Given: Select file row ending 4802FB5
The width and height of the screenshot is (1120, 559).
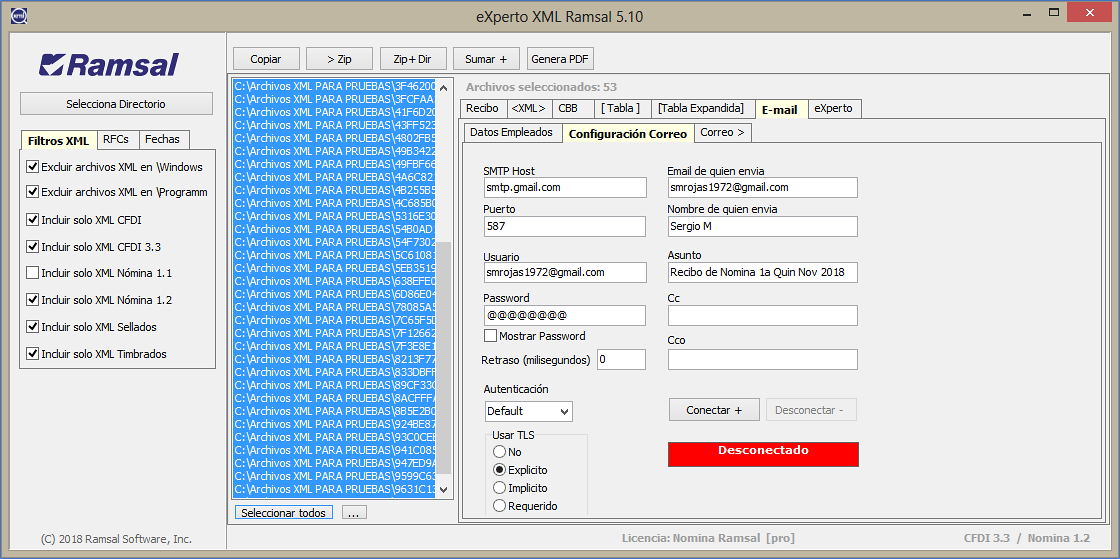Looking at the screenshot, I should (334, 138).
